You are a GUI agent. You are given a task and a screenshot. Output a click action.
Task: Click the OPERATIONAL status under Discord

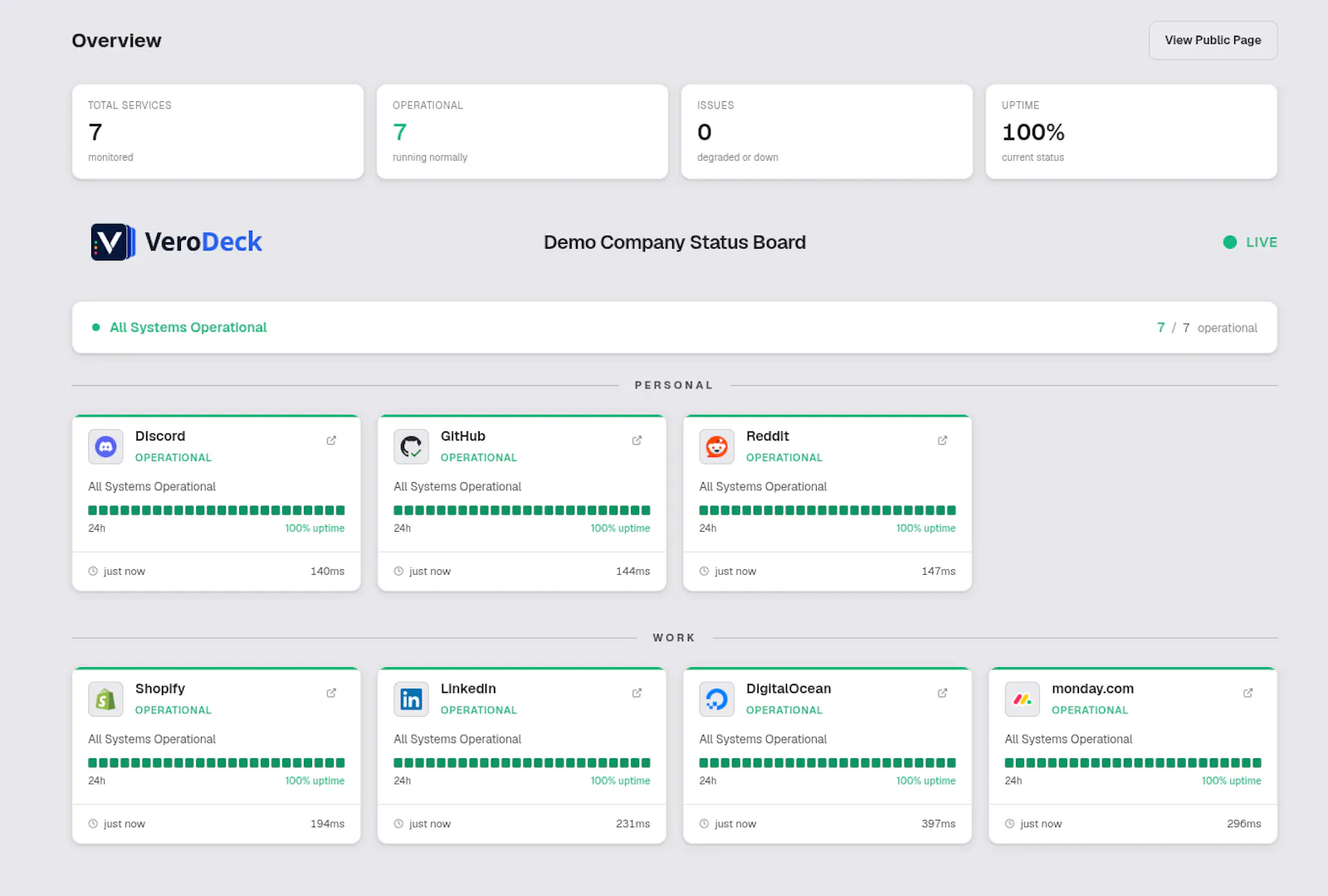[x=173, y=458]
